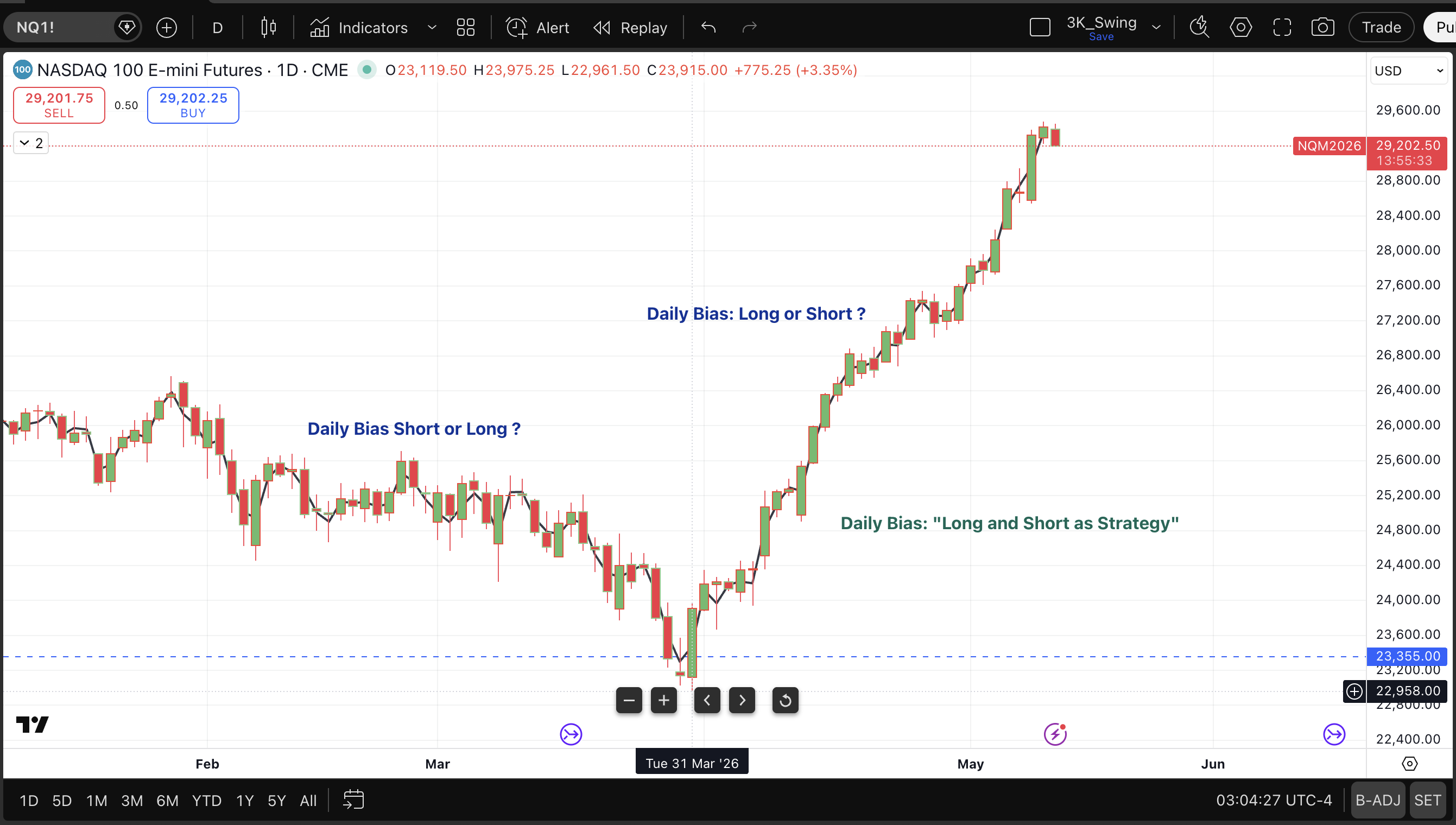
Task: Create a new Alert
Action: coord(537,27)
